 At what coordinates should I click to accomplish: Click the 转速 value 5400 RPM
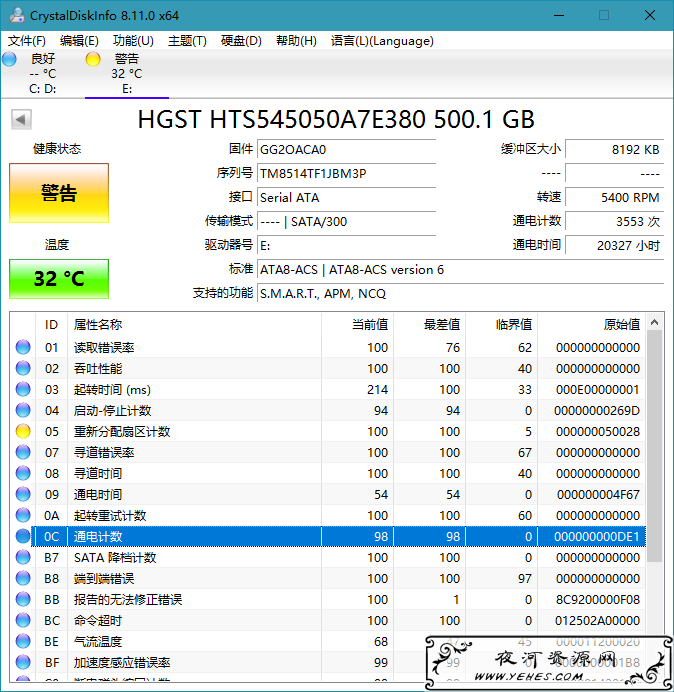pos(614,197)
